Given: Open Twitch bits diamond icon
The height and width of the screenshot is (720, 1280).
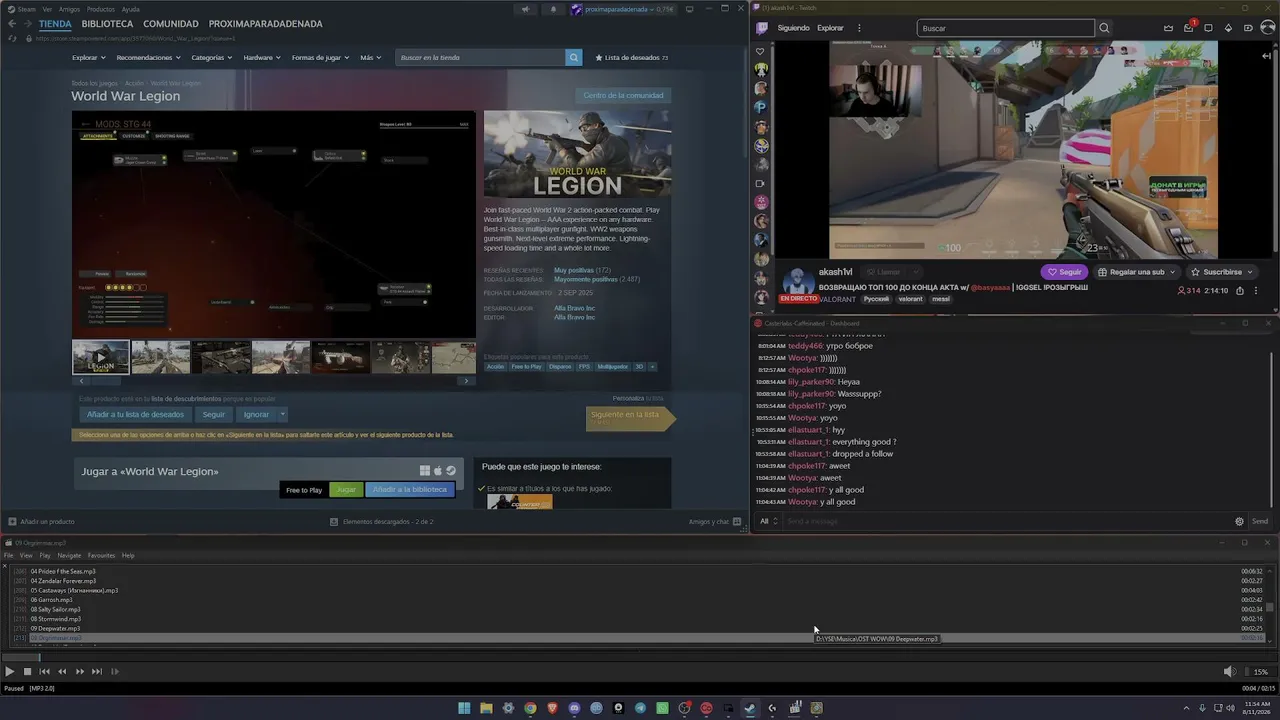Looking at the screenshot, I should click(x=1229, y=28).
